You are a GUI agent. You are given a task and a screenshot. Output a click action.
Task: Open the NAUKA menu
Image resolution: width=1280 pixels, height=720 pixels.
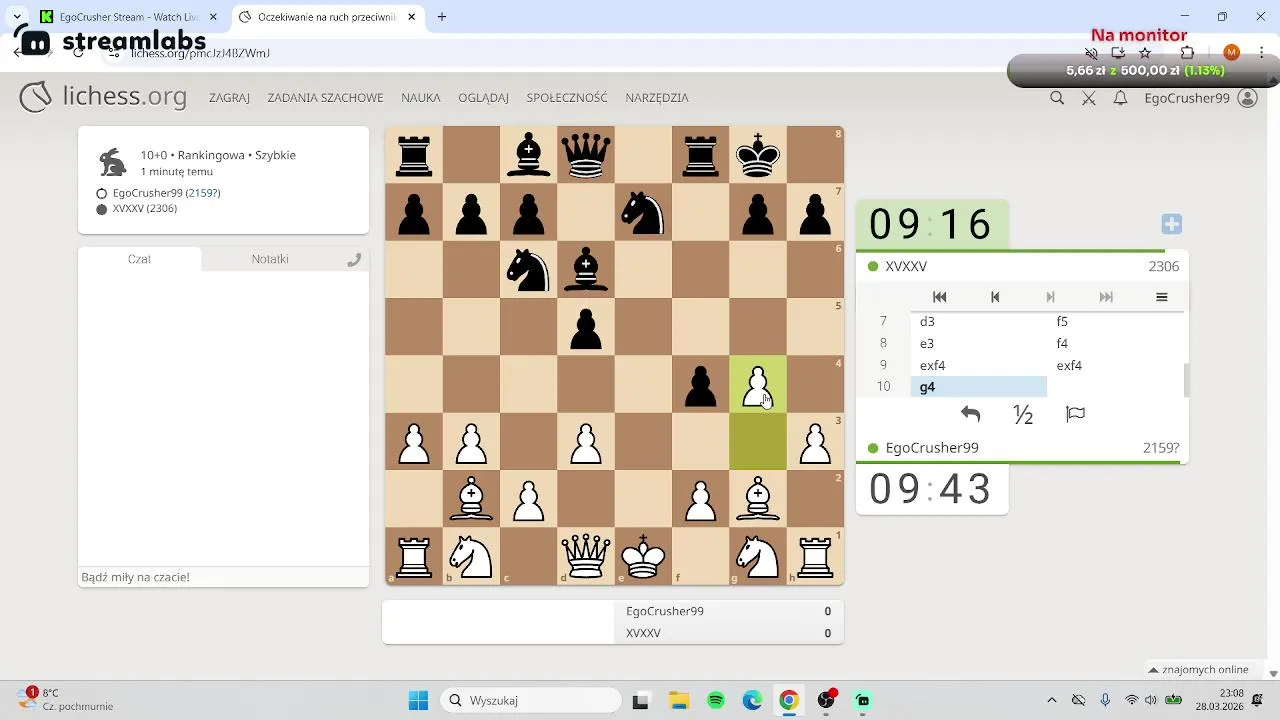click(421, 98)
